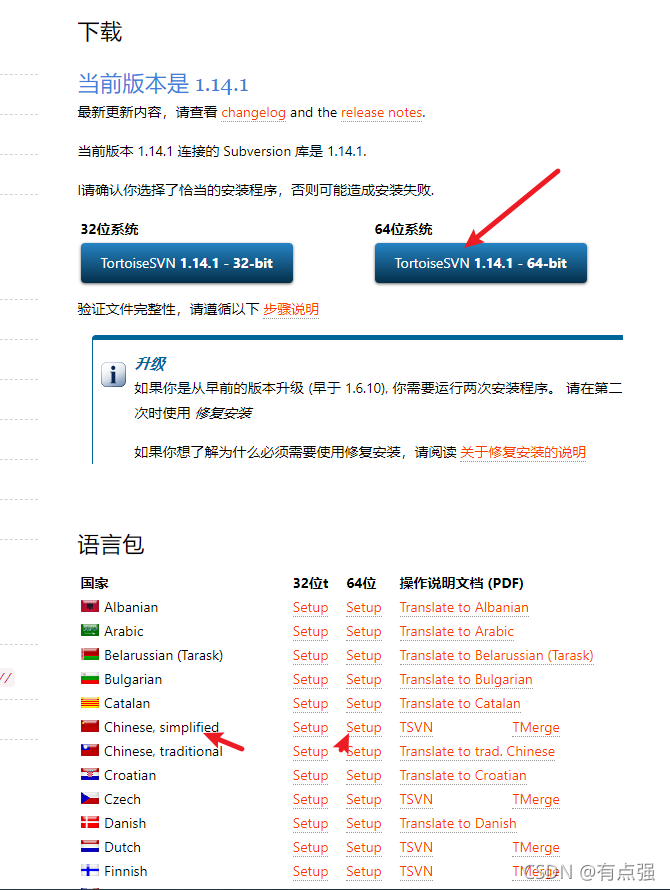Click the Croatian flag icon

click(90, 775)
